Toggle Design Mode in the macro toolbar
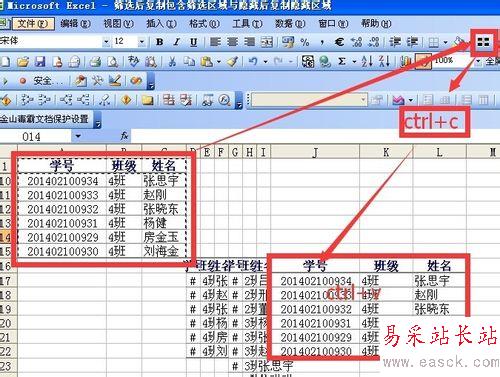 click(x=115, y=81)
